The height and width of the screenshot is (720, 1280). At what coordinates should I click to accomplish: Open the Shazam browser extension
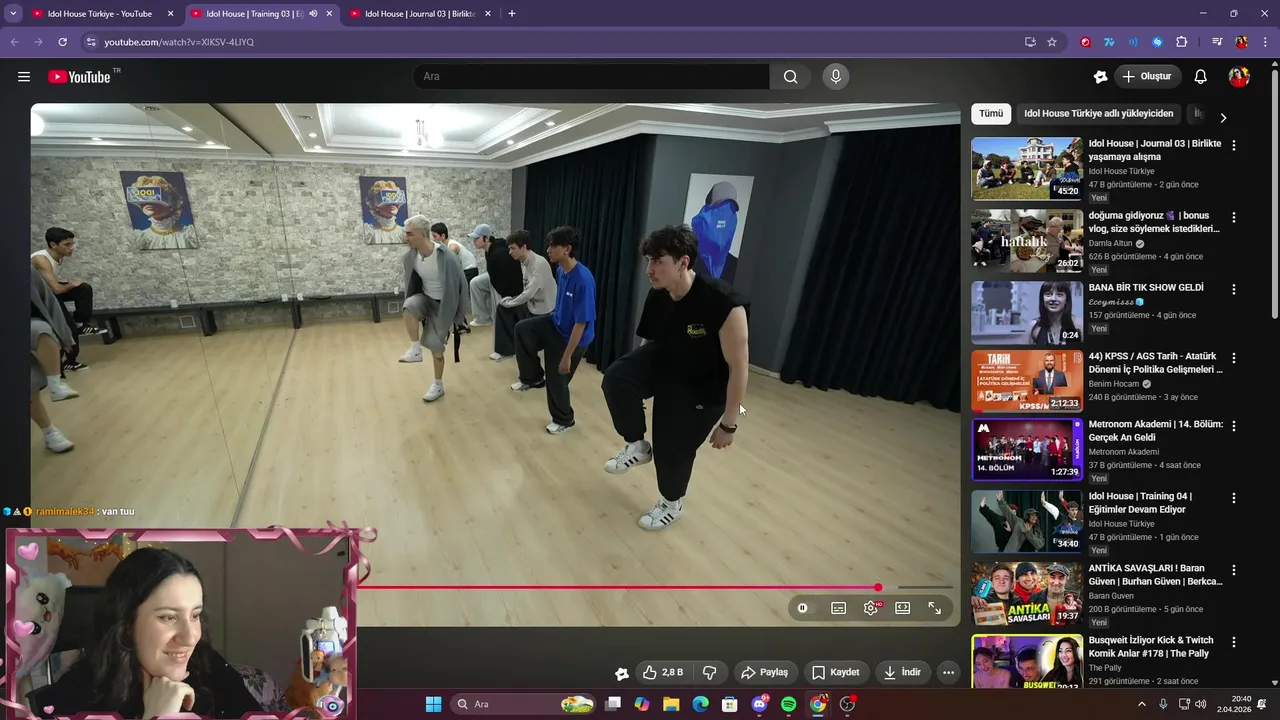pyautogui.click(x=1157, y=42)
